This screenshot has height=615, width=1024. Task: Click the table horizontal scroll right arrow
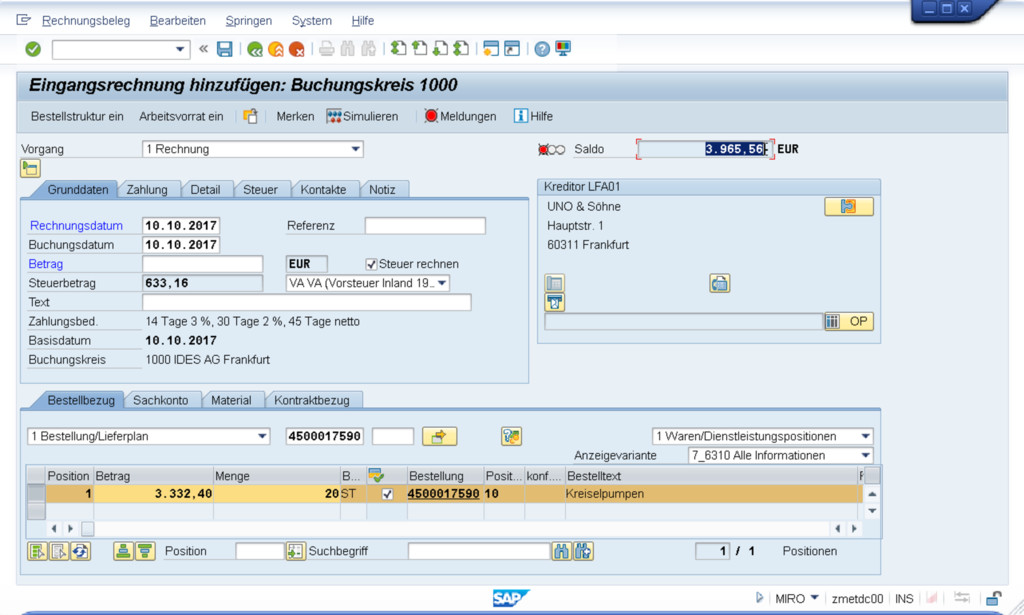click(854, 529)
